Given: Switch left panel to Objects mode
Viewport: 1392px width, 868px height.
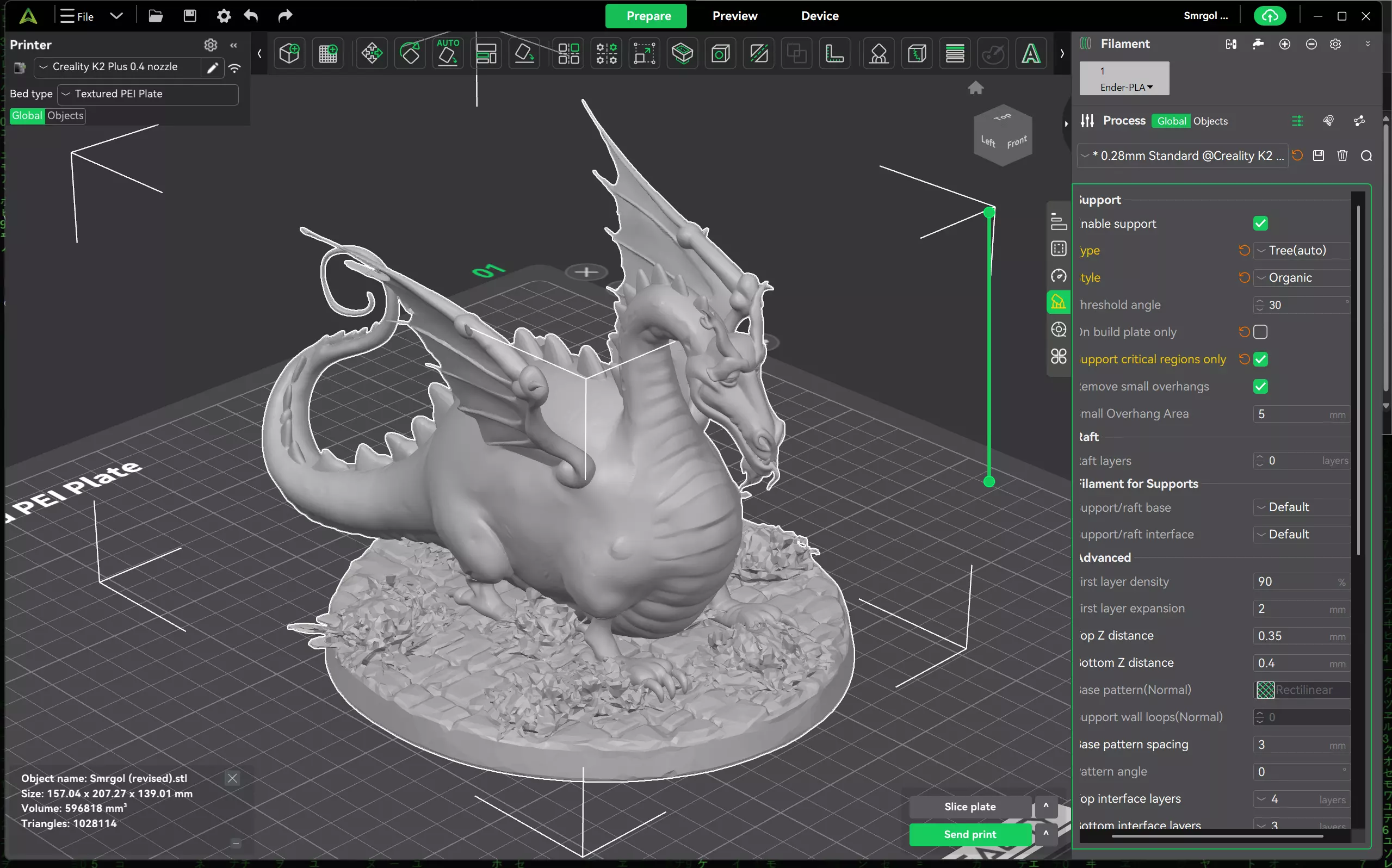Looking at the screenshot, I should (x=65, y=115).
